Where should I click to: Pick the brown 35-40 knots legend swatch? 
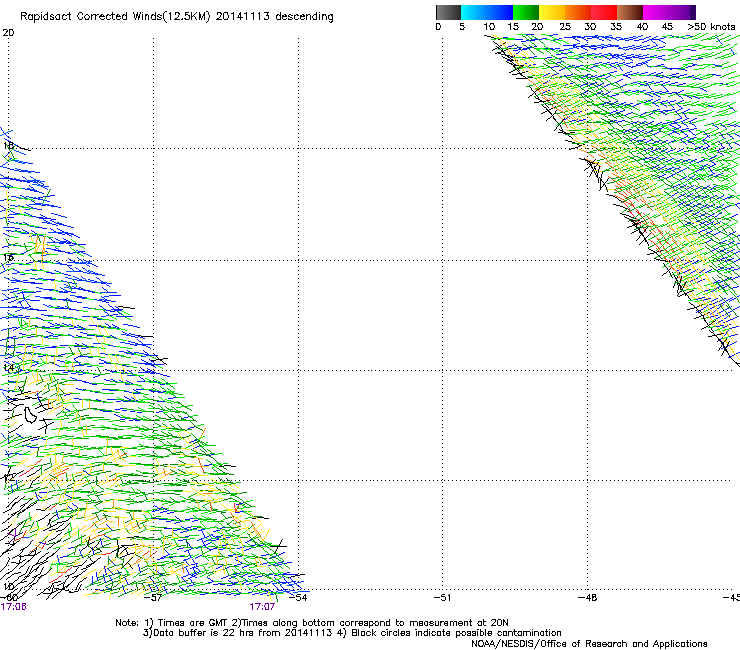coord(630,12)
